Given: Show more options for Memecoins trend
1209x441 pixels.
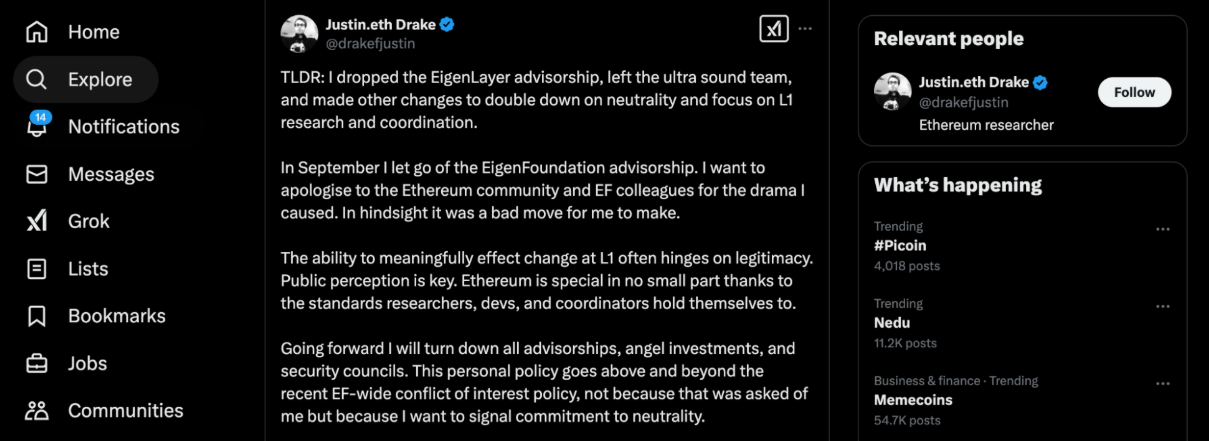Looking at the screenshot, I should click(x=1162, y=383).
